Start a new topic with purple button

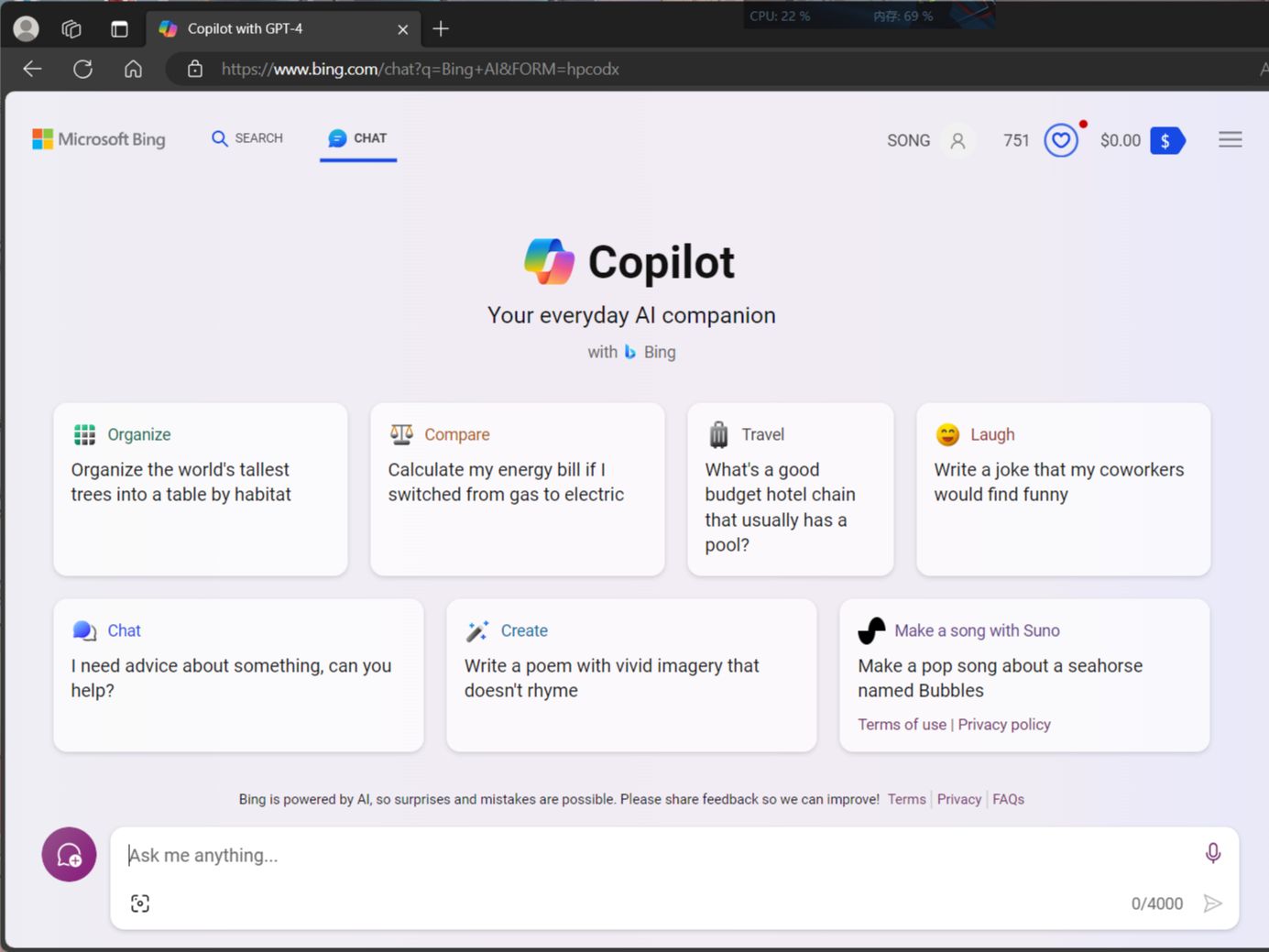(69, 855)
